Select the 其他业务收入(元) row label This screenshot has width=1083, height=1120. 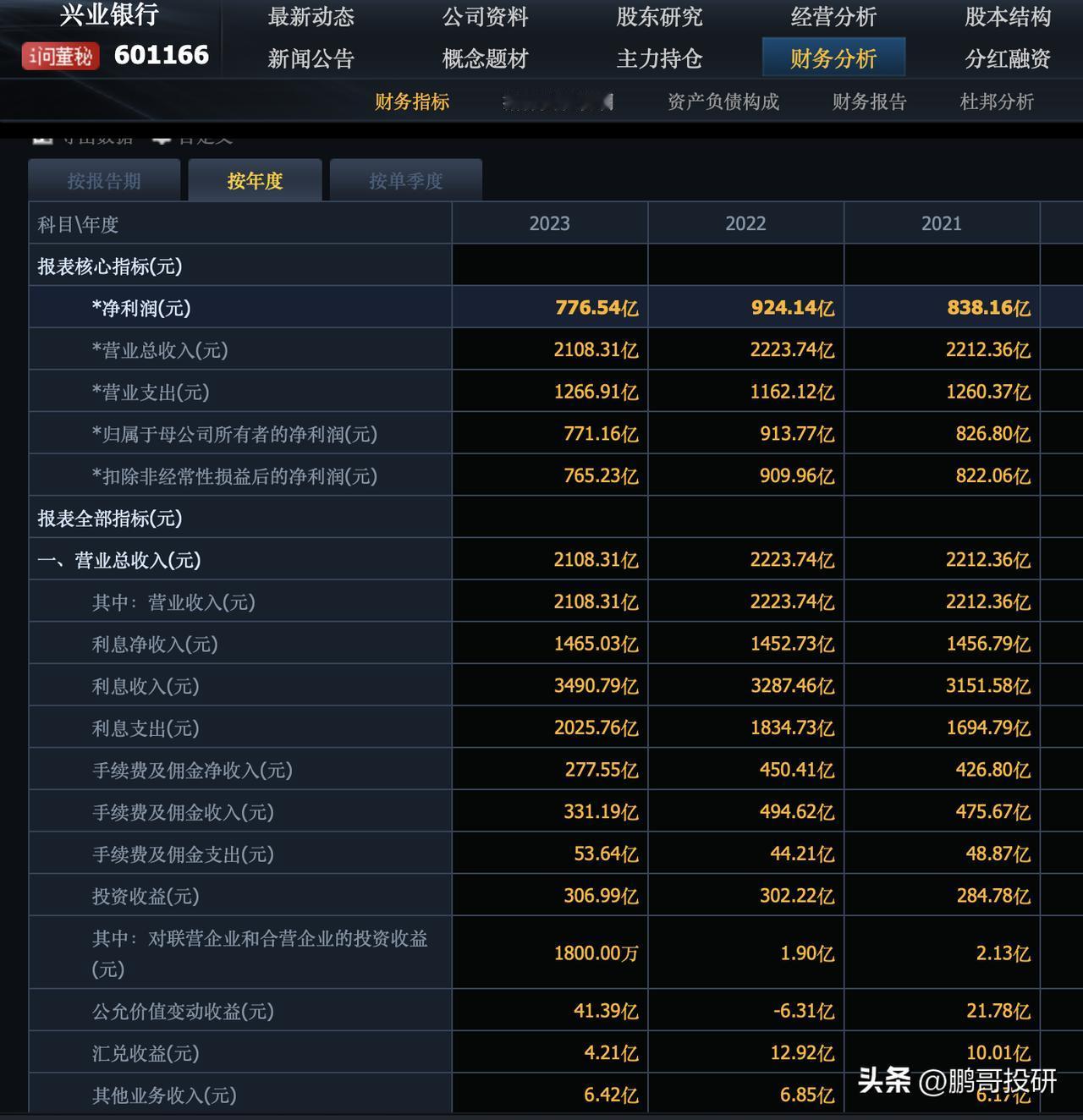pyautogui.click(x=164, y=1095)
